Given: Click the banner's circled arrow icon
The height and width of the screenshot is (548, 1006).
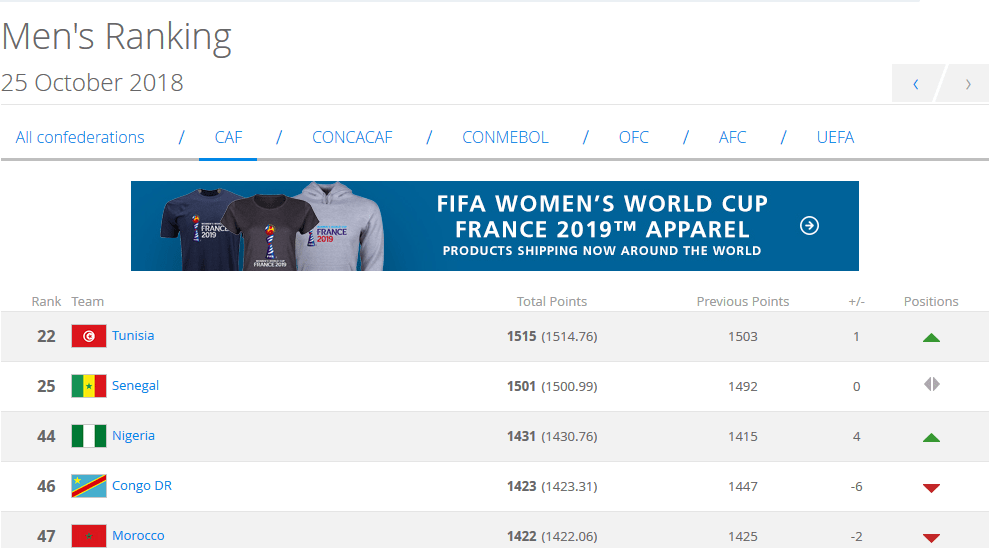Looking at the screenshot, I should tap(810, 226).
